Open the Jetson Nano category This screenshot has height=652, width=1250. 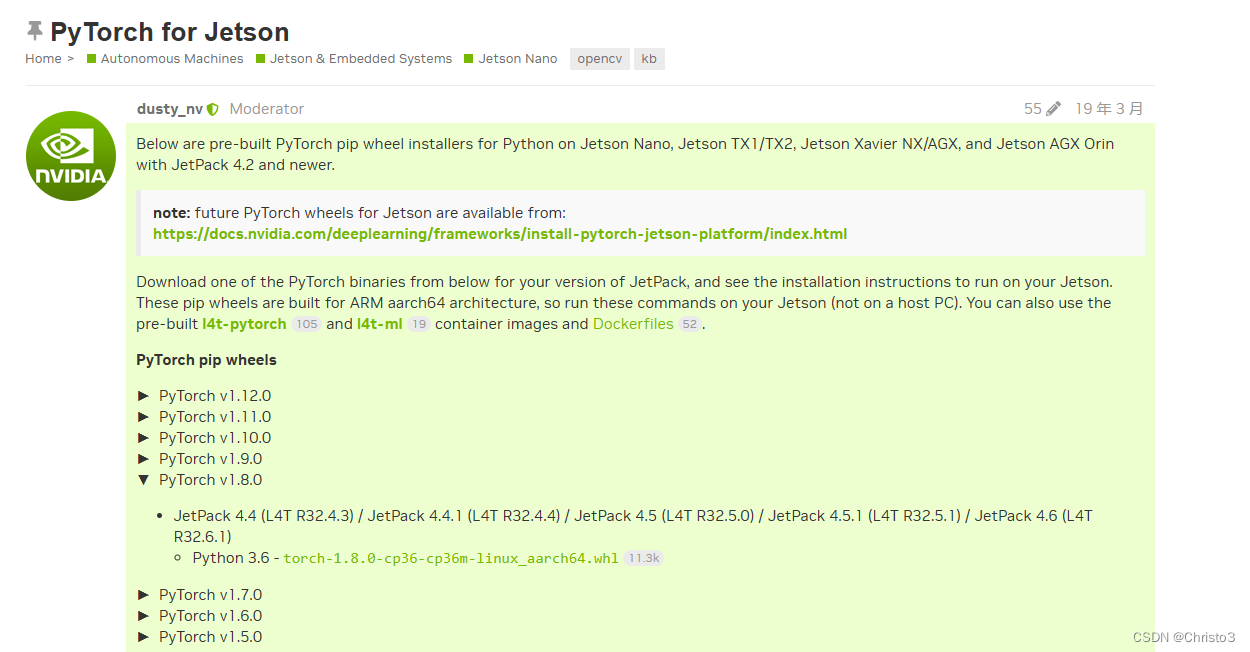point(511,59)
